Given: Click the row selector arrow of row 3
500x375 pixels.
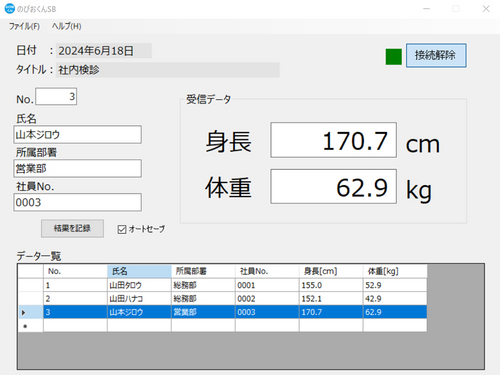Looking at the screenshot, I should pos(31,312).
